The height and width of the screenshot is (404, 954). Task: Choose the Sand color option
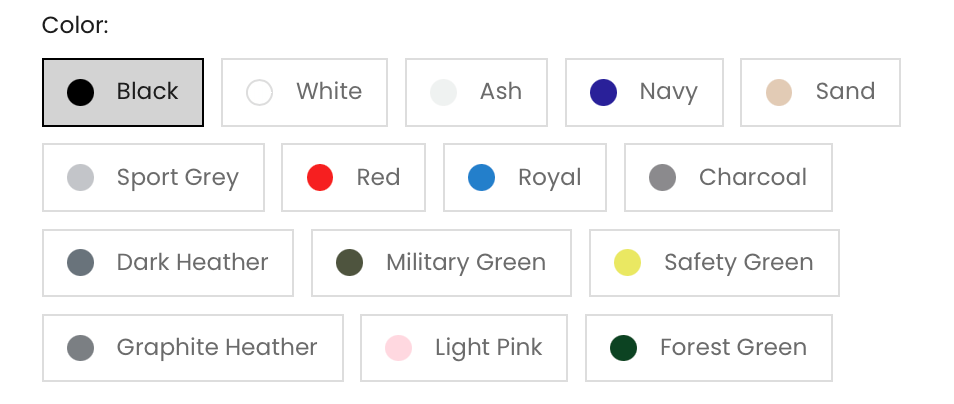click(x=820, y=92)
